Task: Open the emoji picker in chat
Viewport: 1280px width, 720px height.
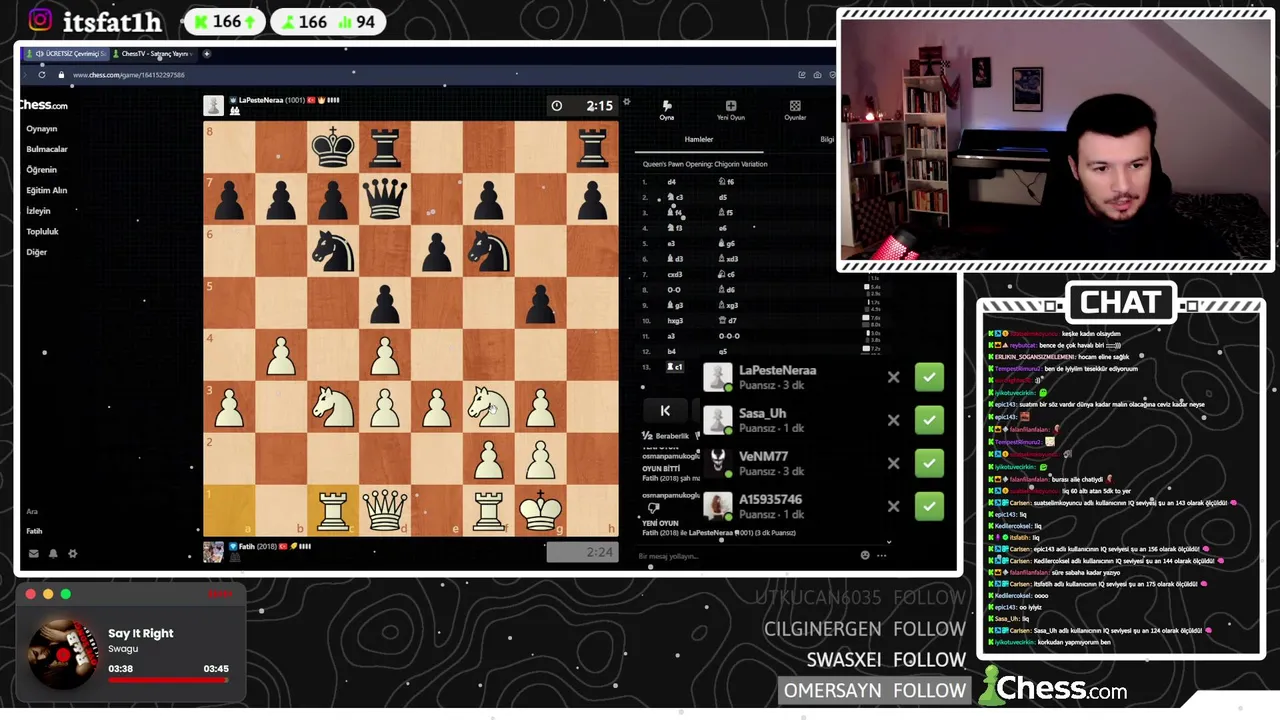Action: click(x=865, y=555)
